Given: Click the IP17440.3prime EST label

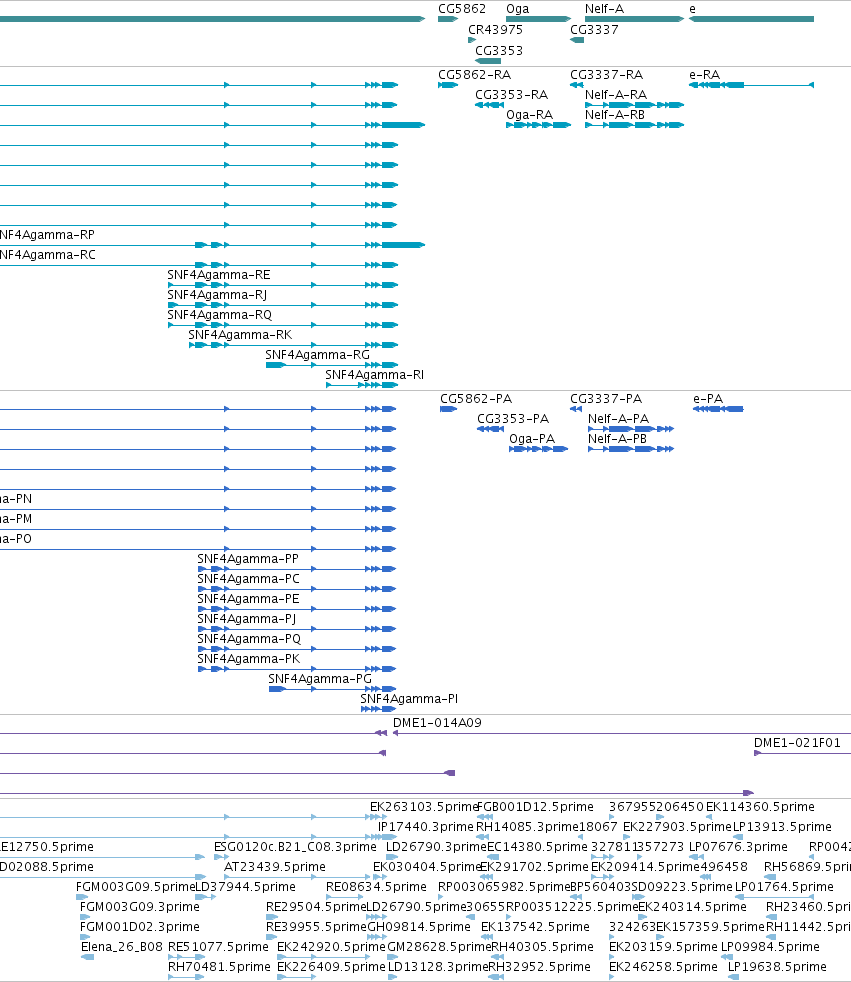Looking at the screenshot, I should point(426,827).
